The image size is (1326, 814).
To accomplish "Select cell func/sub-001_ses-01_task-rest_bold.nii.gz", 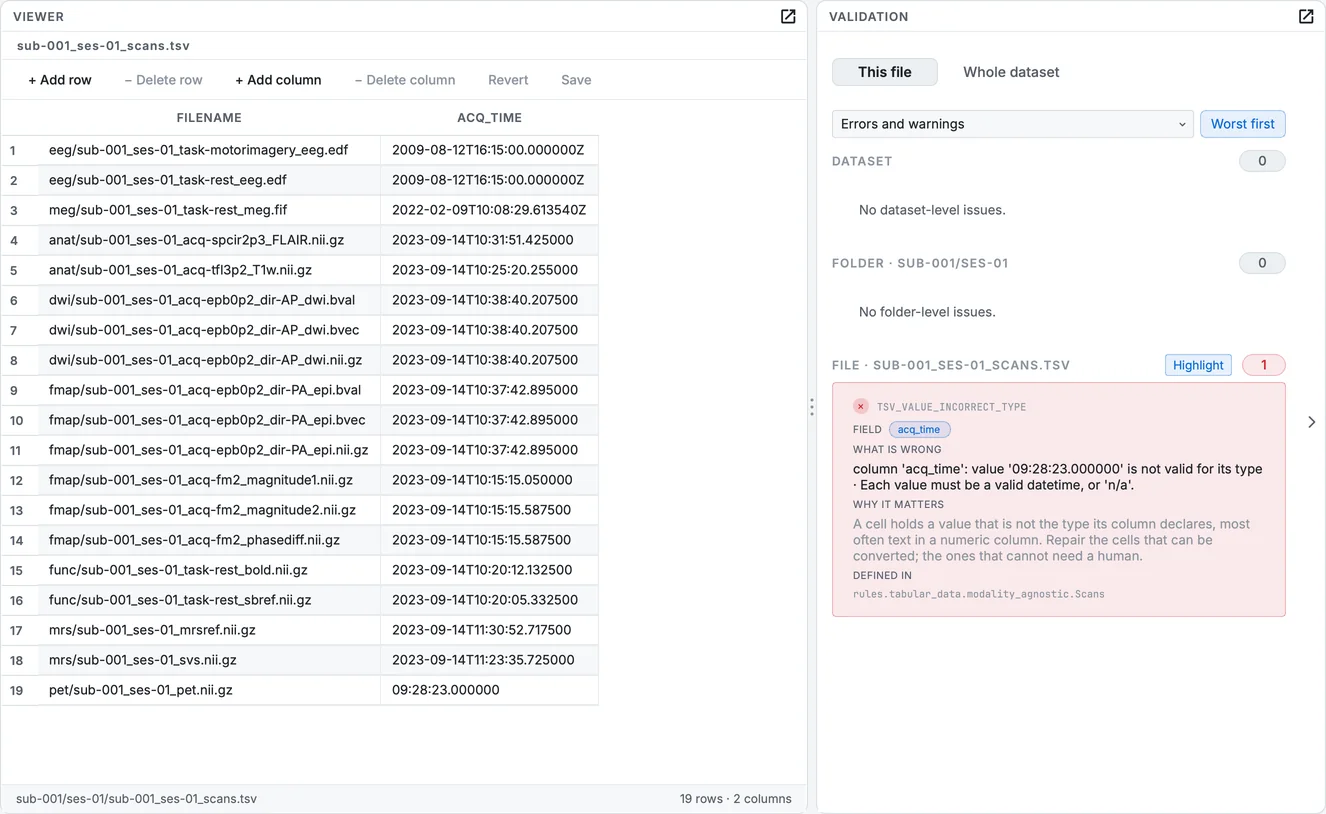I will [x=209, y=570].
